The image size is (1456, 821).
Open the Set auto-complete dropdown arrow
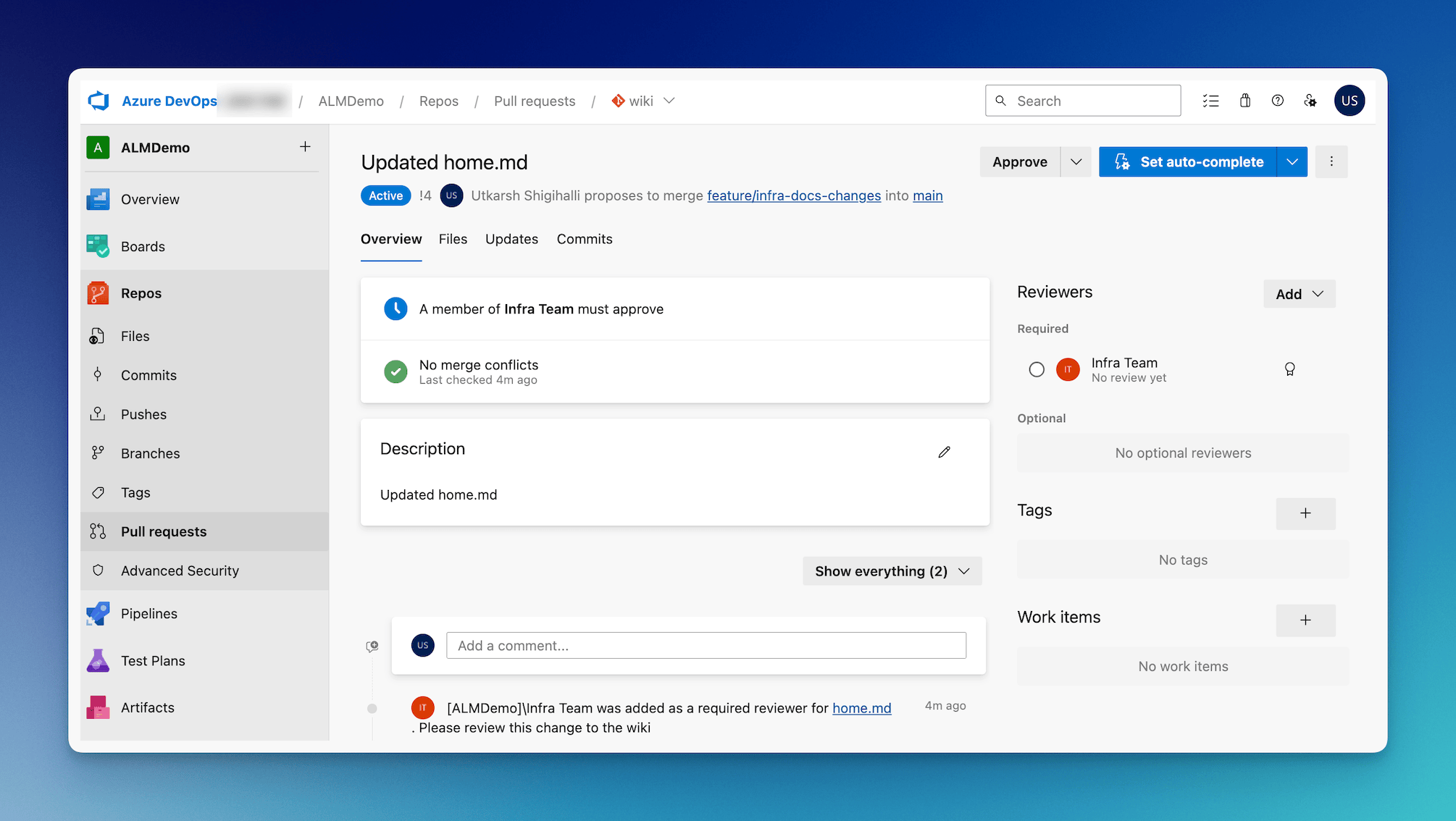[x=1292, y=161]
